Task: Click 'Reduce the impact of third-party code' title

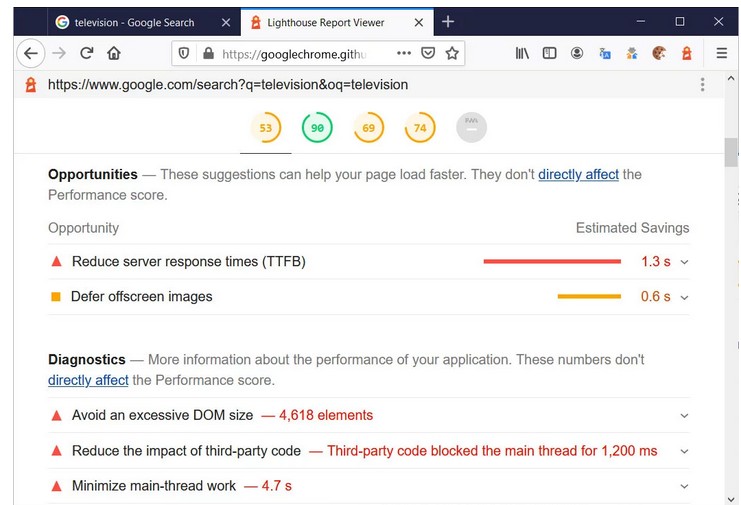Action: (x=186, y=451)
